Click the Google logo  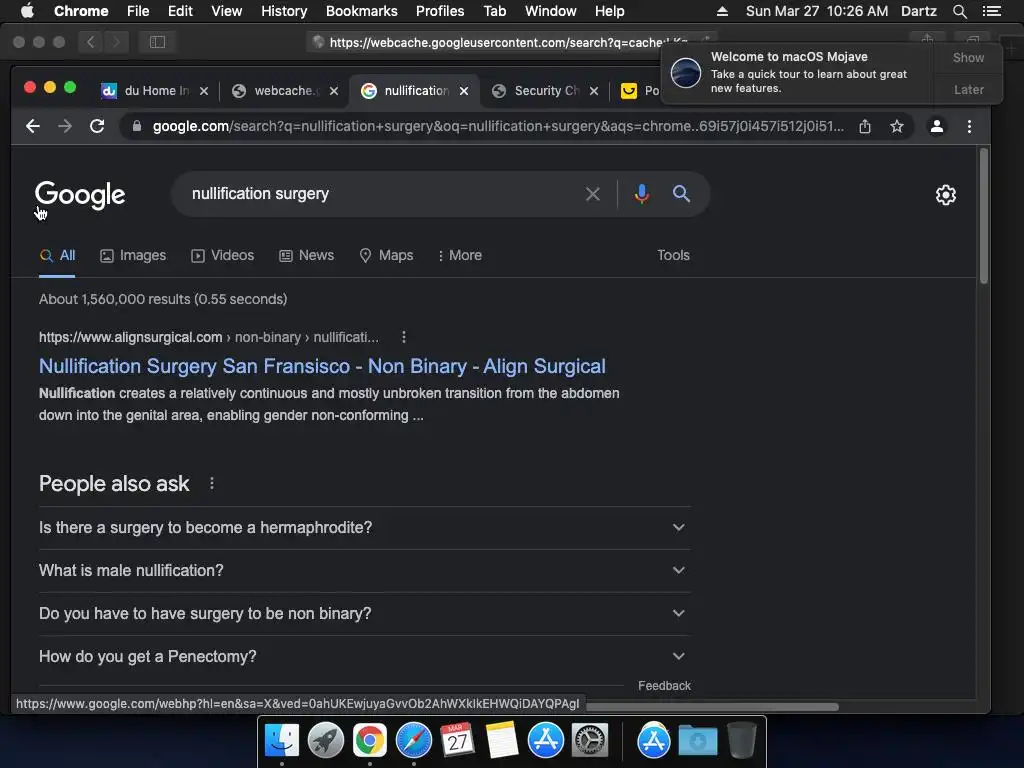80,195
